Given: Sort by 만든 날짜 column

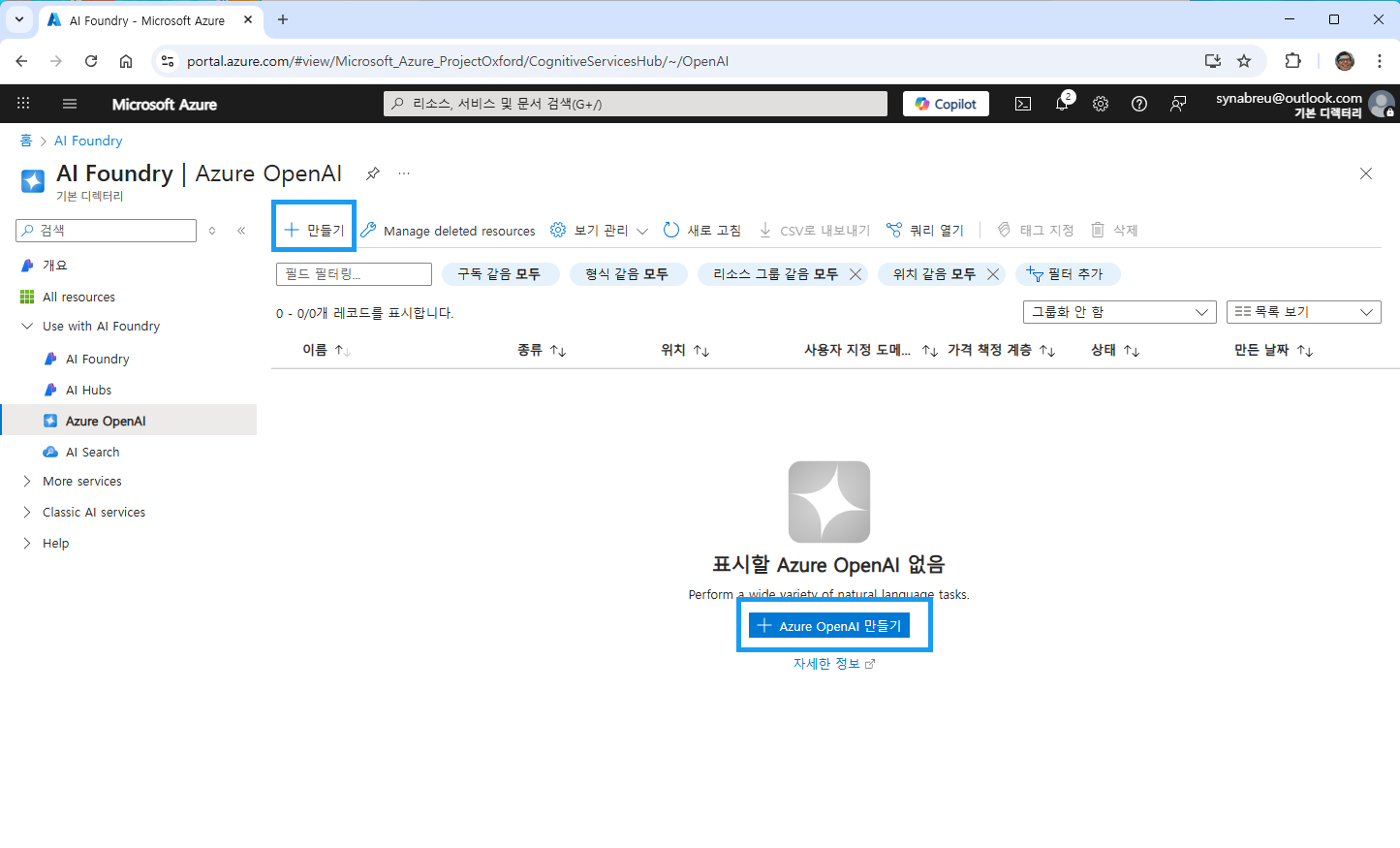Looking at the screenshot, I should [x=1273, y=350].
